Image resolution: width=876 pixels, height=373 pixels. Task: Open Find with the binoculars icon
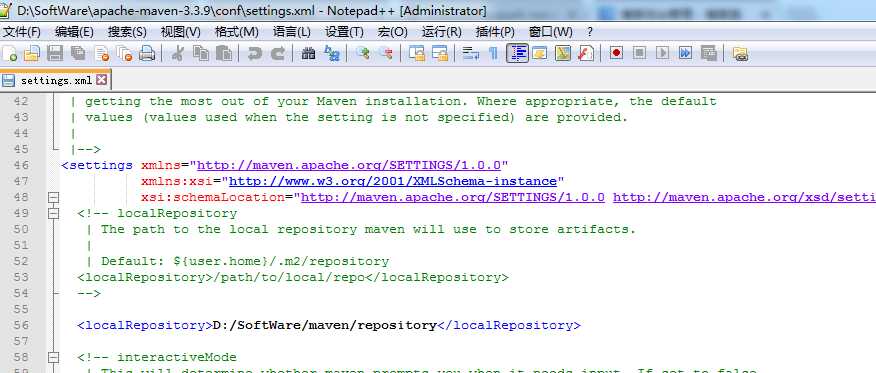pos(308,54)
